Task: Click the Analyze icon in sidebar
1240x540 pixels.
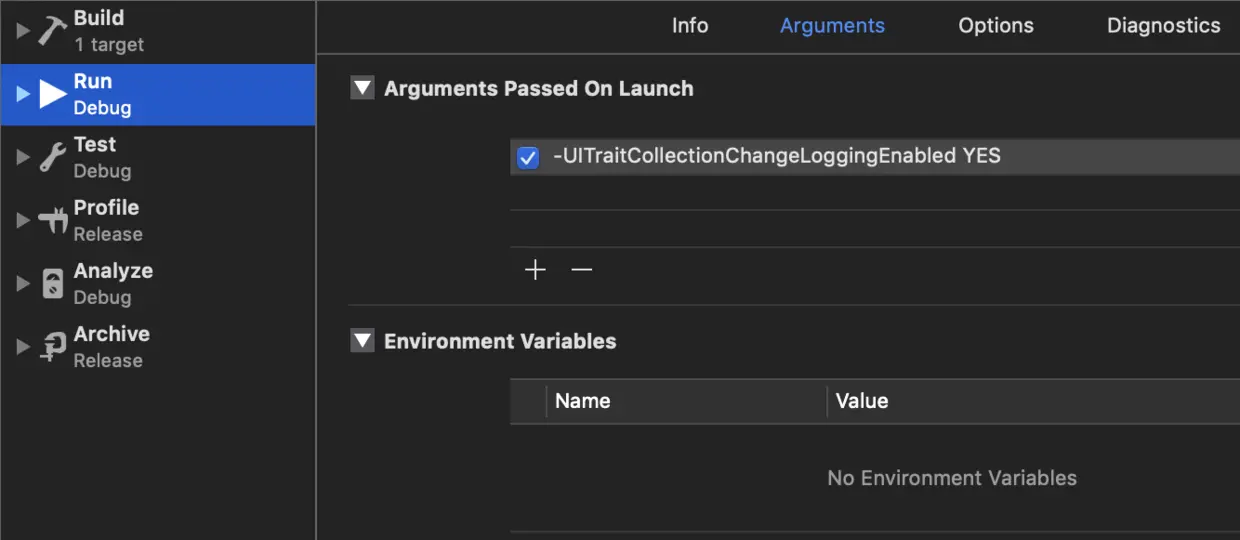Action: point(53,284)
